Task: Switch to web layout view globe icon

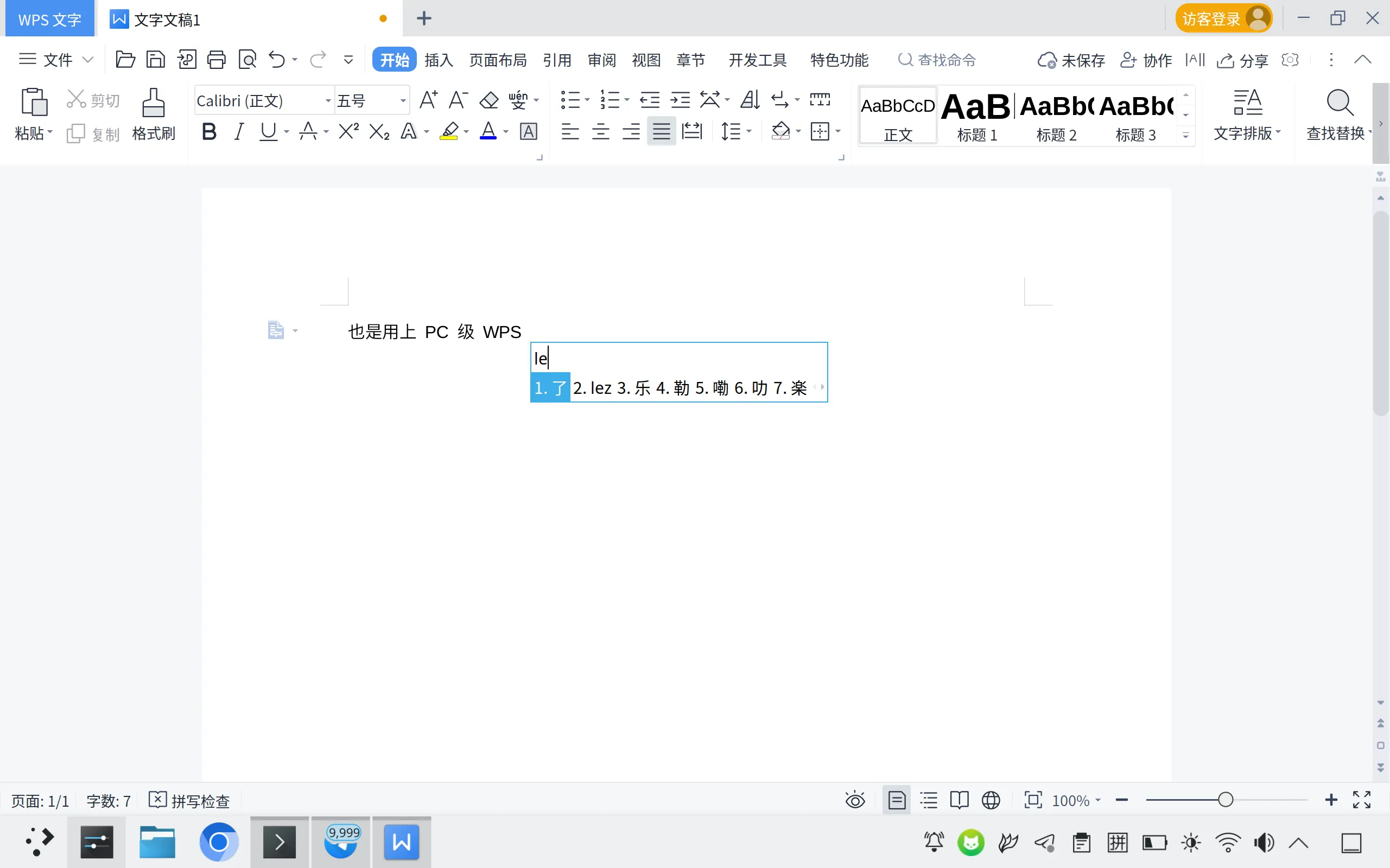Action: [x=992, y=800]
